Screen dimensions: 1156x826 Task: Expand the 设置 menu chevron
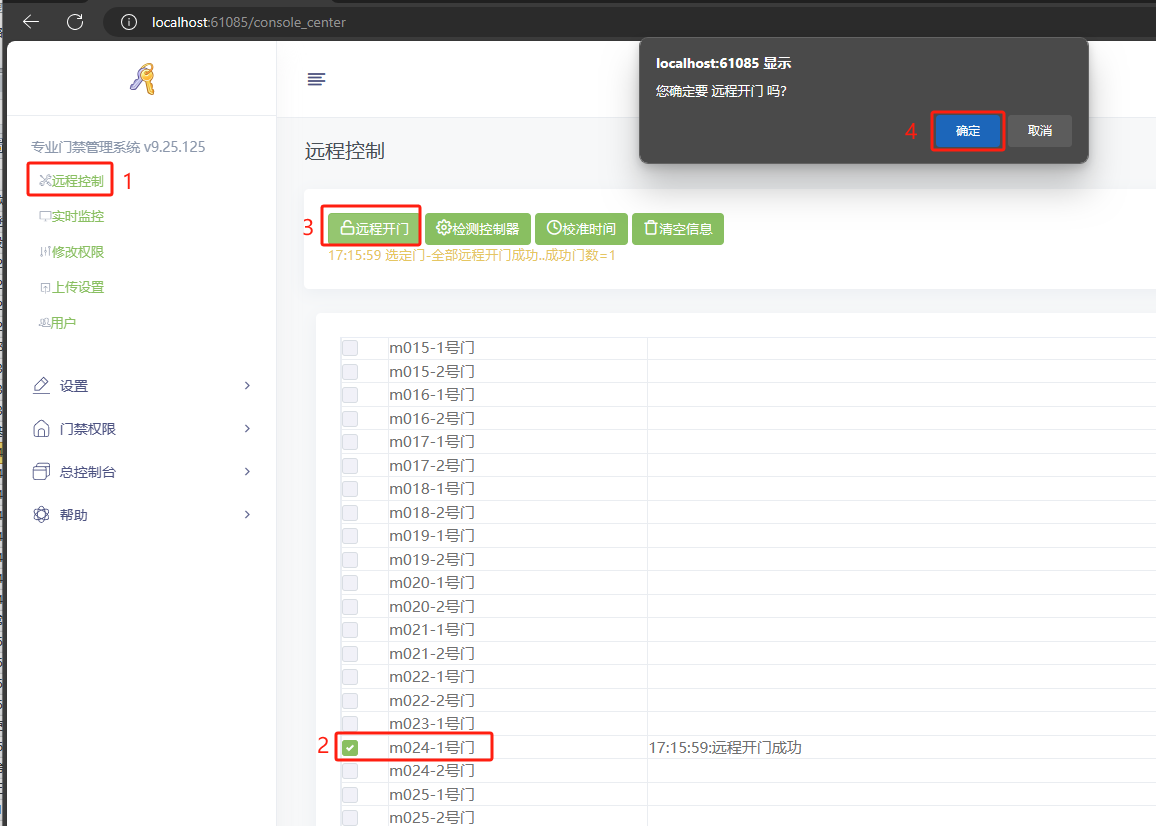coord(247,386)
